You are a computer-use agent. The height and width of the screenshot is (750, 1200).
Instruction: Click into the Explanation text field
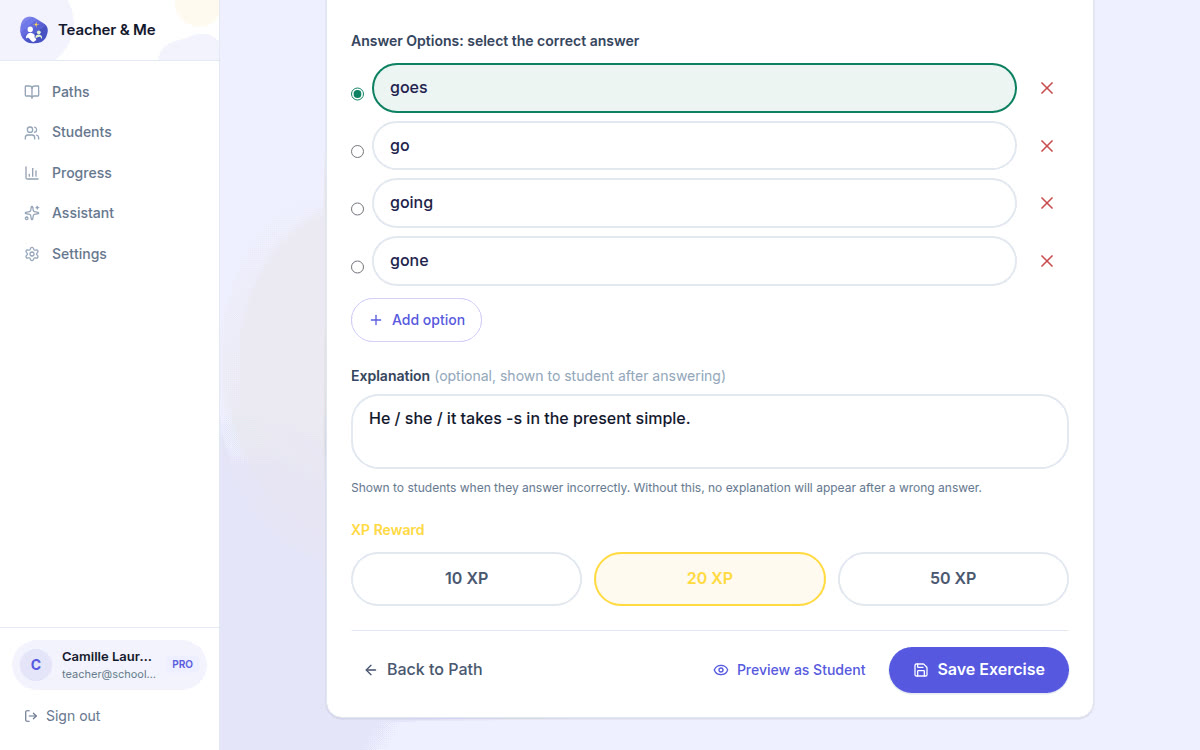pos(710,432)
